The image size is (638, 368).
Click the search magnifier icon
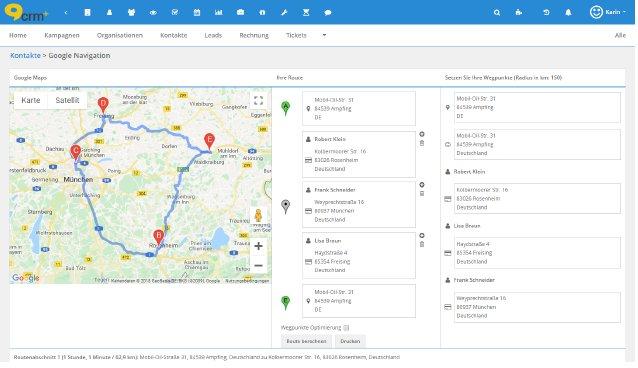(497, 13)
